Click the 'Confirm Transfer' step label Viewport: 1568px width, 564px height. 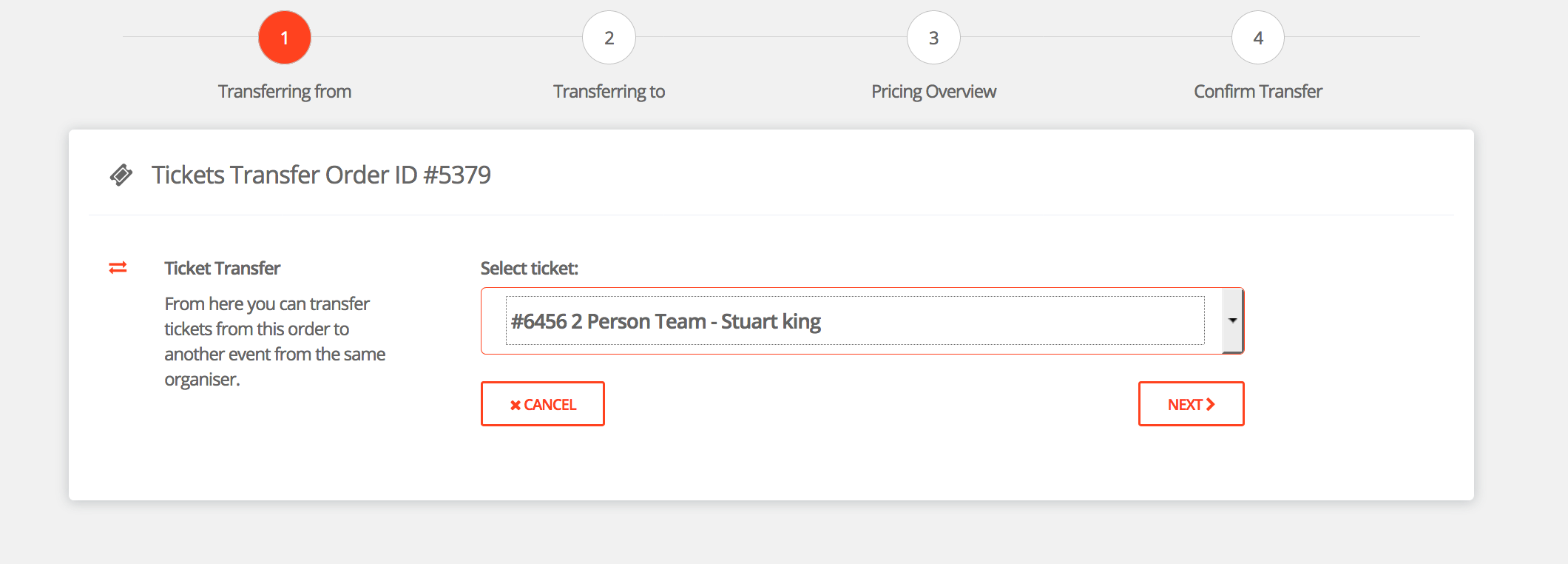pos(1258,92)
